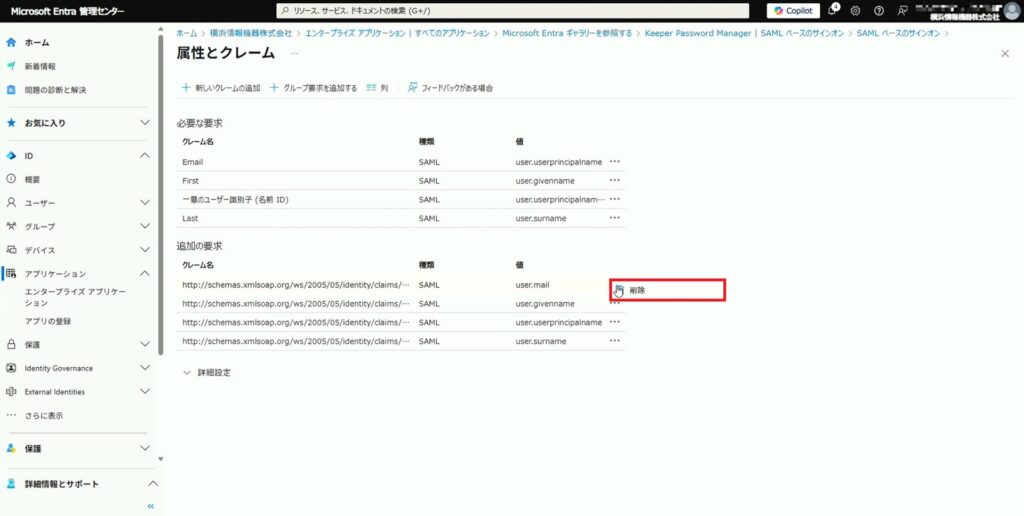Click the sidebar vertical scrollbar
The height and width of the screenshot is (516, 1024).
click(161, 194)
